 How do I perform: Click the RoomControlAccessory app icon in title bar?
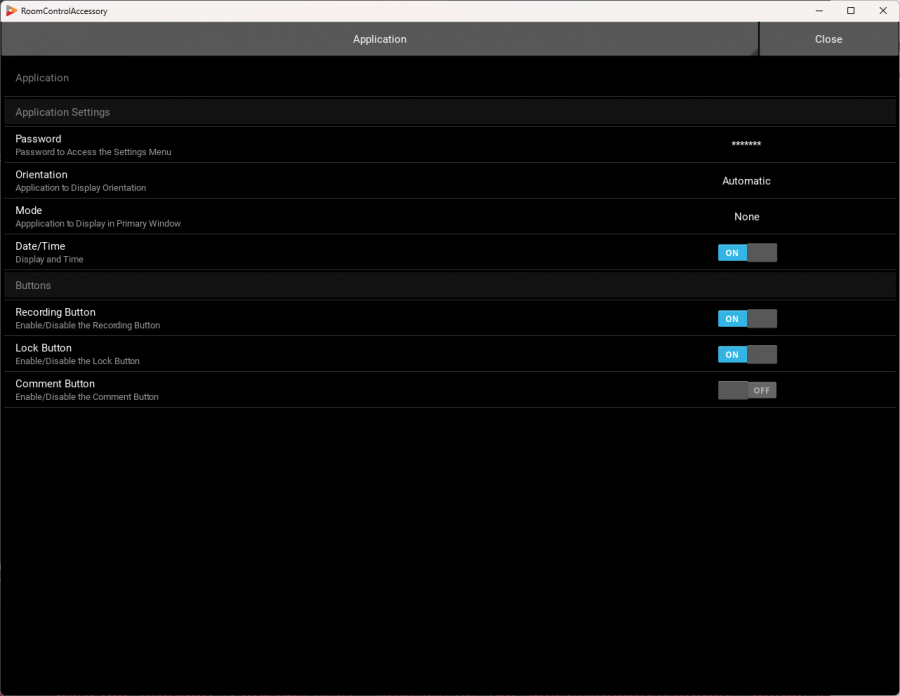pos(11,11)
